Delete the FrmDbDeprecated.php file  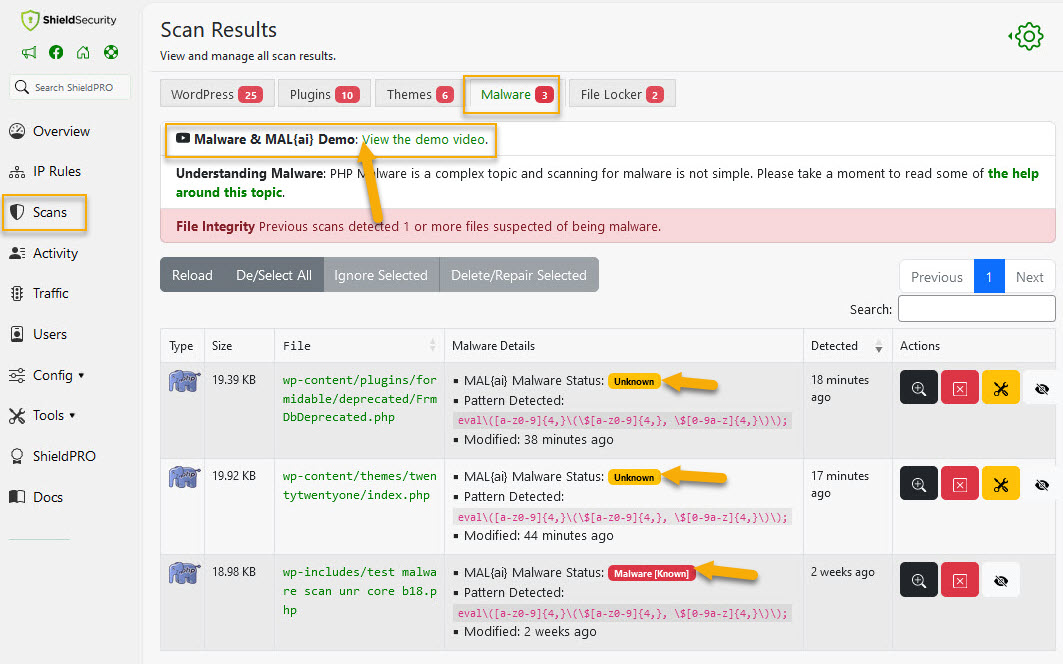(959, 387)
